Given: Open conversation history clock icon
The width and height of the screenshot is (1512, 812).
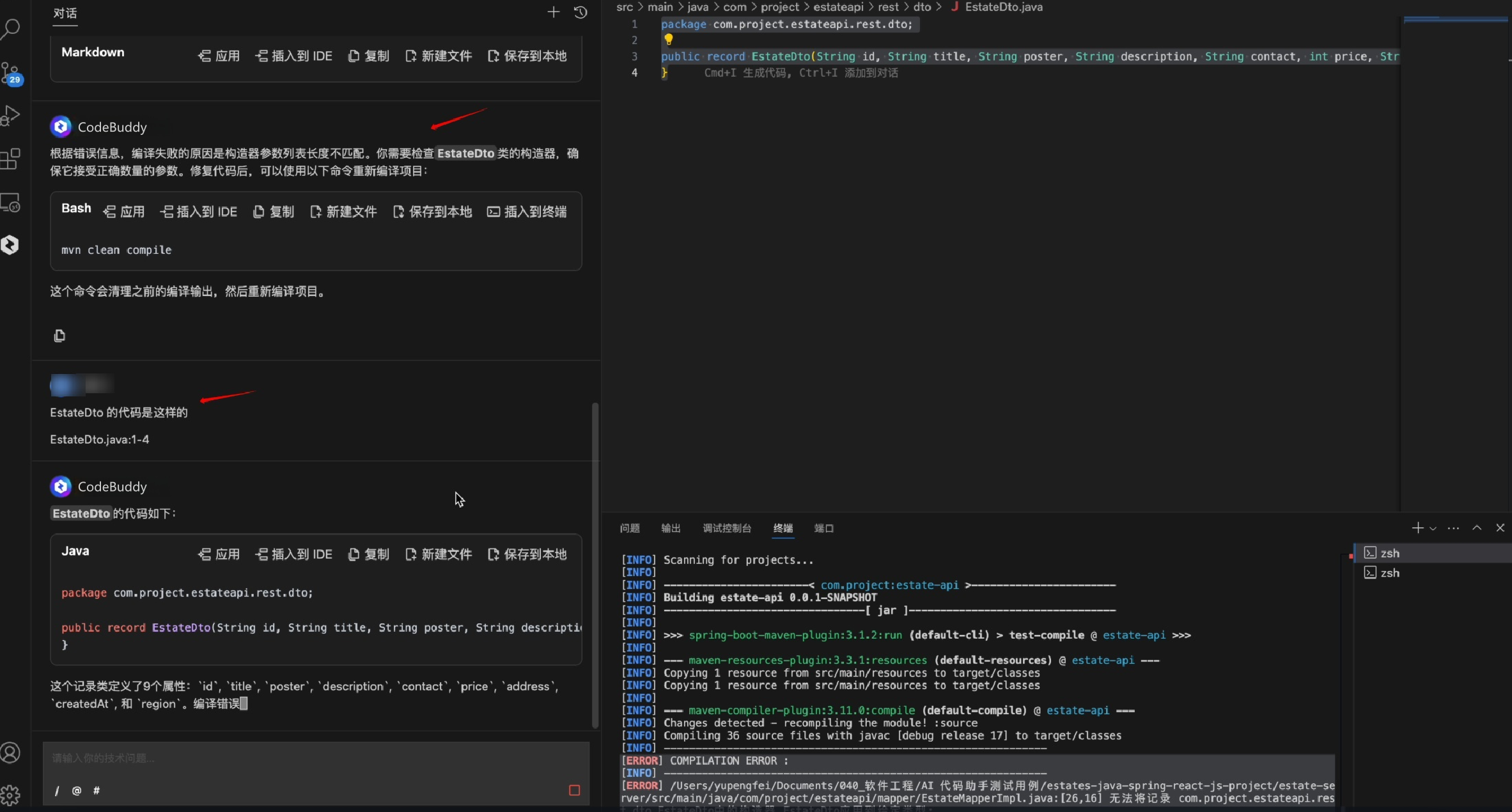Looking at the screenshot, I should click(x=581, y=12).
